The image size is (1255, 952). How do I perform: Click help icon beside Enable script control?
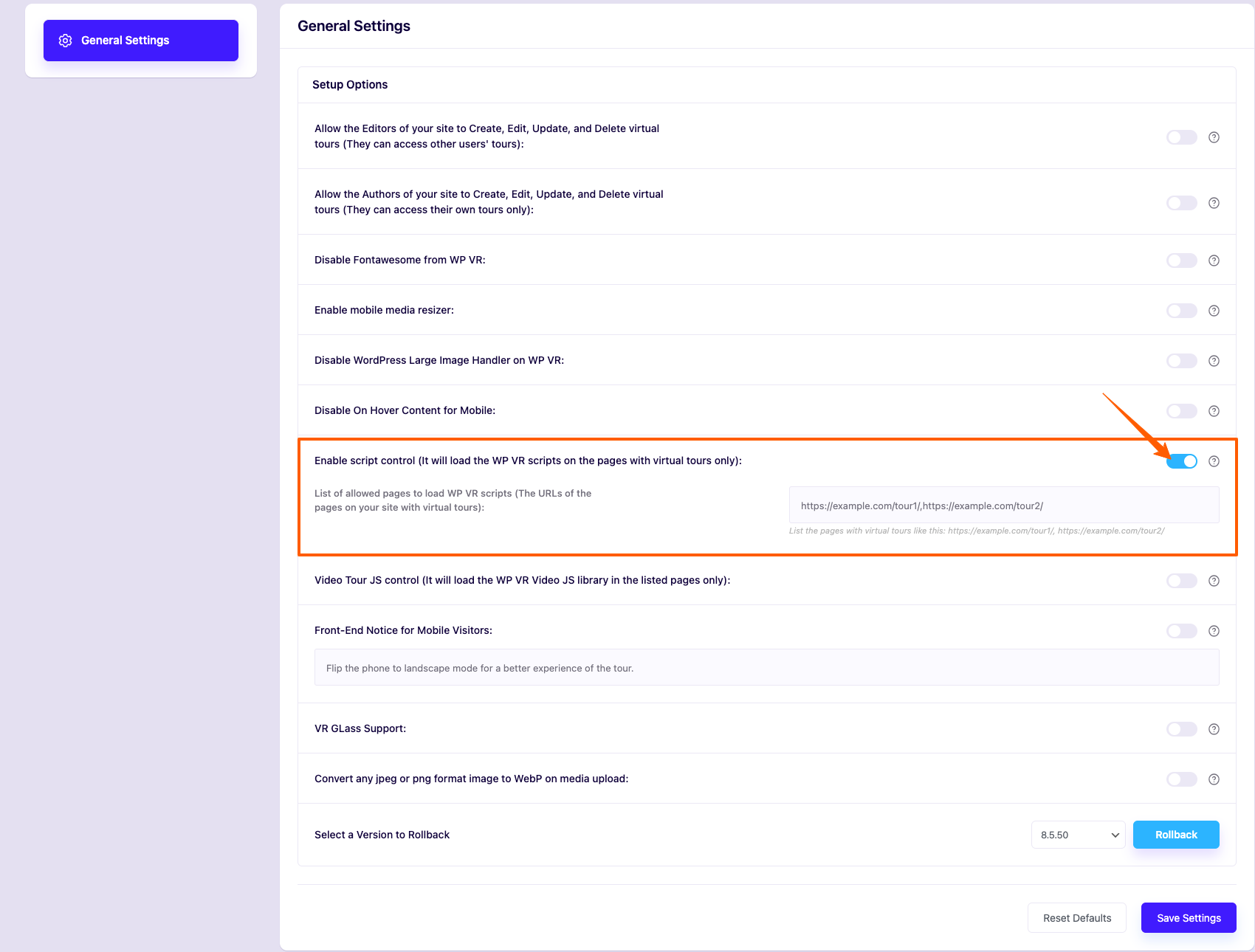(1214, 461)
